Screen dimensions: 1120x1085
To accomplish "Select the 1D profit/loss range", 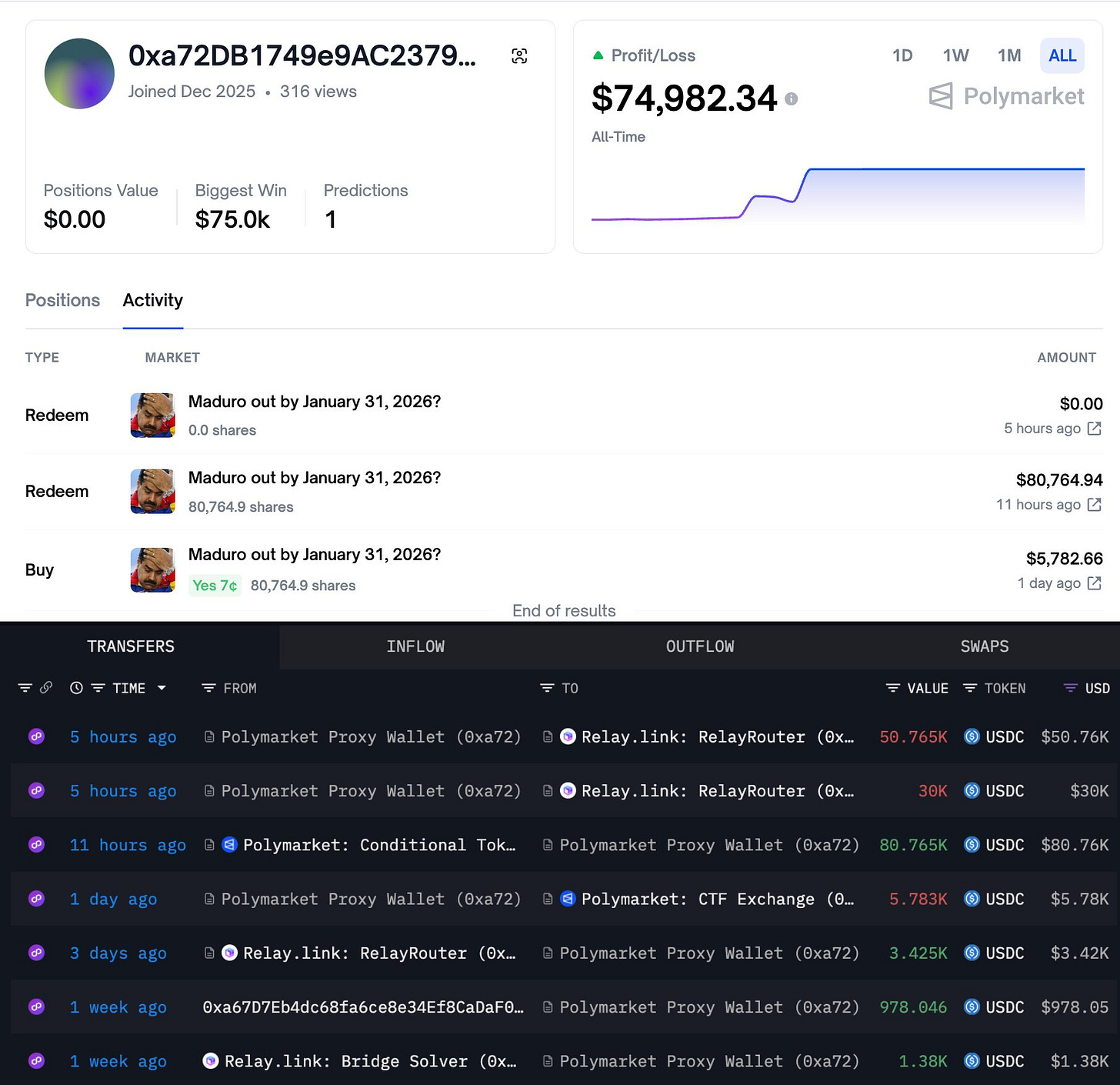I will click(902, 55).
